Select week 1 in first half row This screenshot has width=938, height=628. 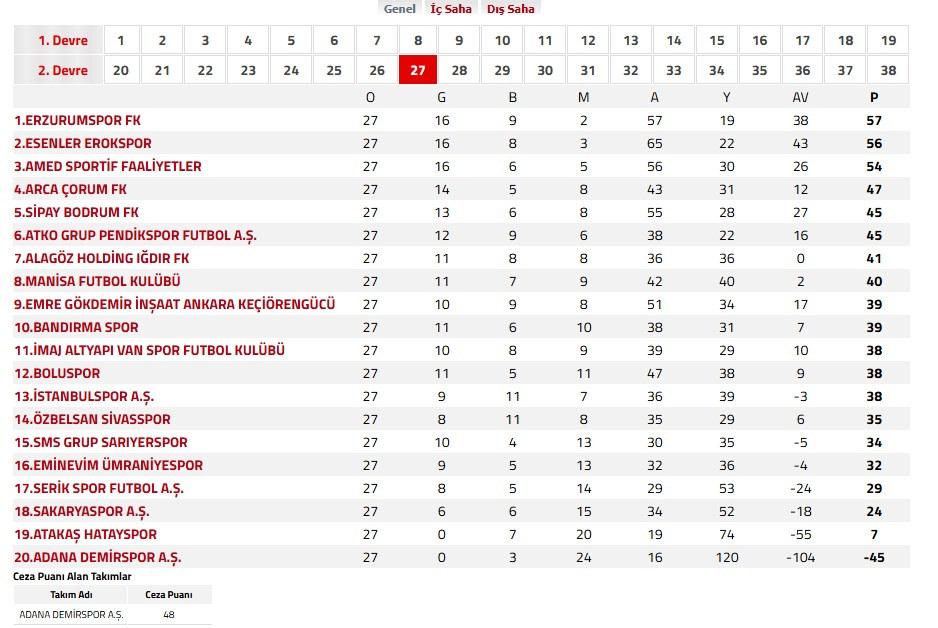pos(121,41)
